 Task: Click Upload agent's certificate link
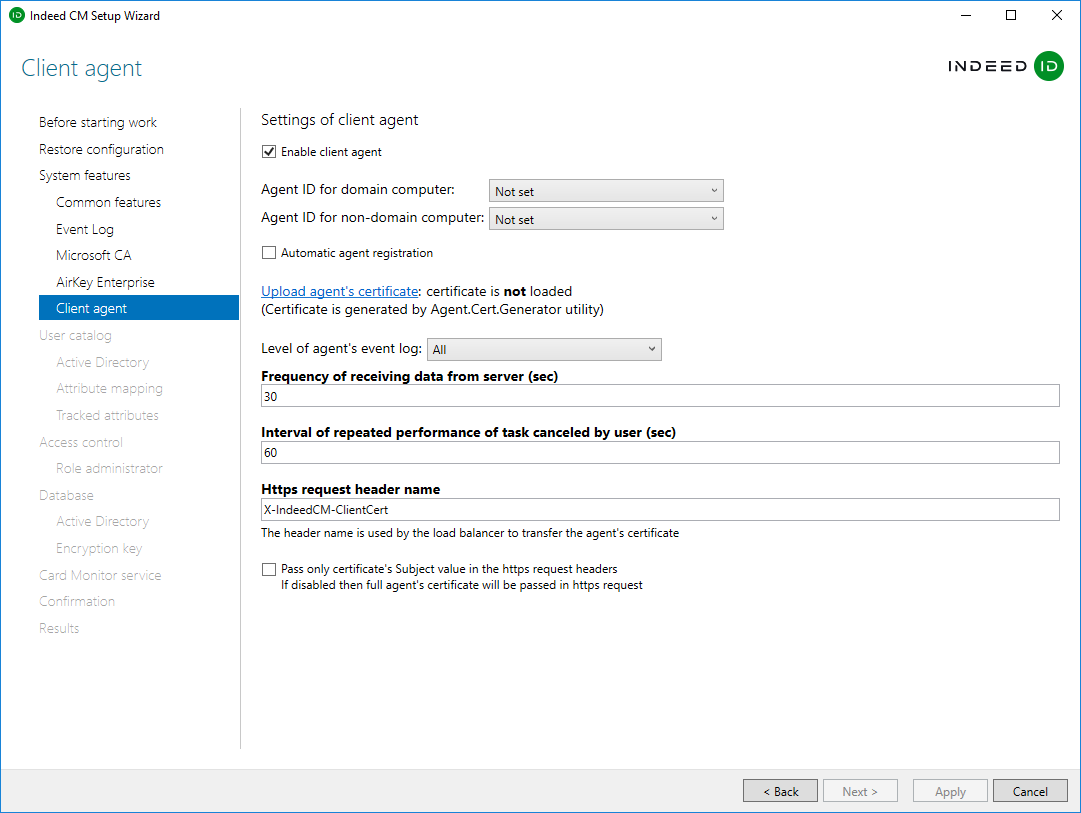click(339, 292)
